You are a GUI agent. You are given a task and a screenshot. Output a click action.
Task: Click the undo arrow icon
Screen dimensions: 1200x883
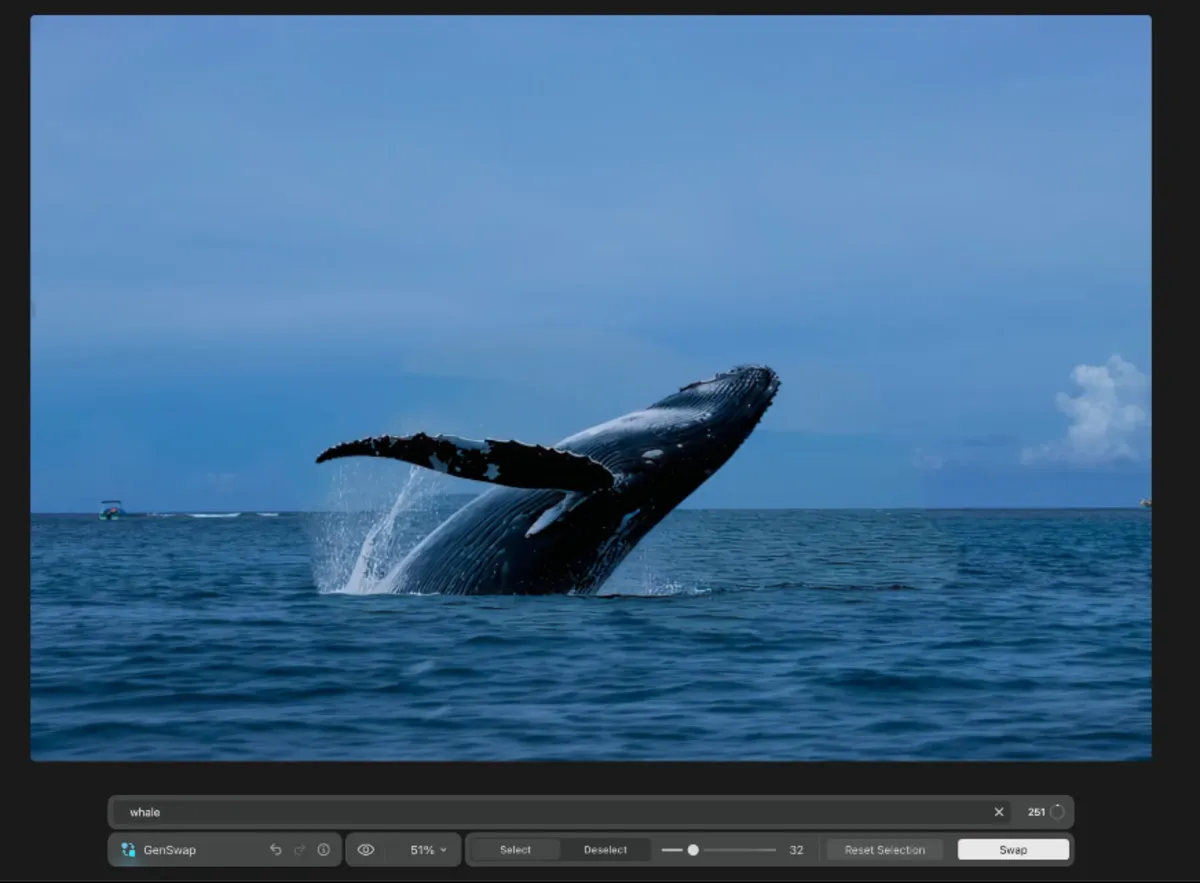click(x=275, y=849)
